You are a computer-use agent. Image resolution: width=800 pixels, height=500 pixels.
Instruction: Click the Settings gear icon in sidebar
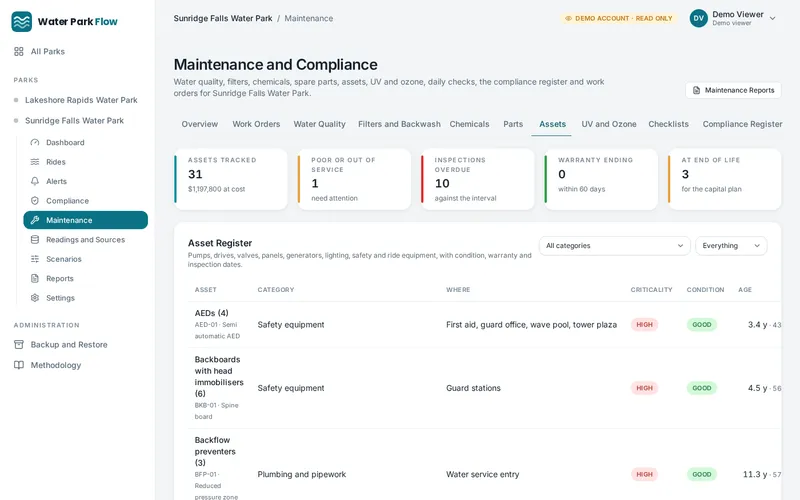tap(35, 297)
